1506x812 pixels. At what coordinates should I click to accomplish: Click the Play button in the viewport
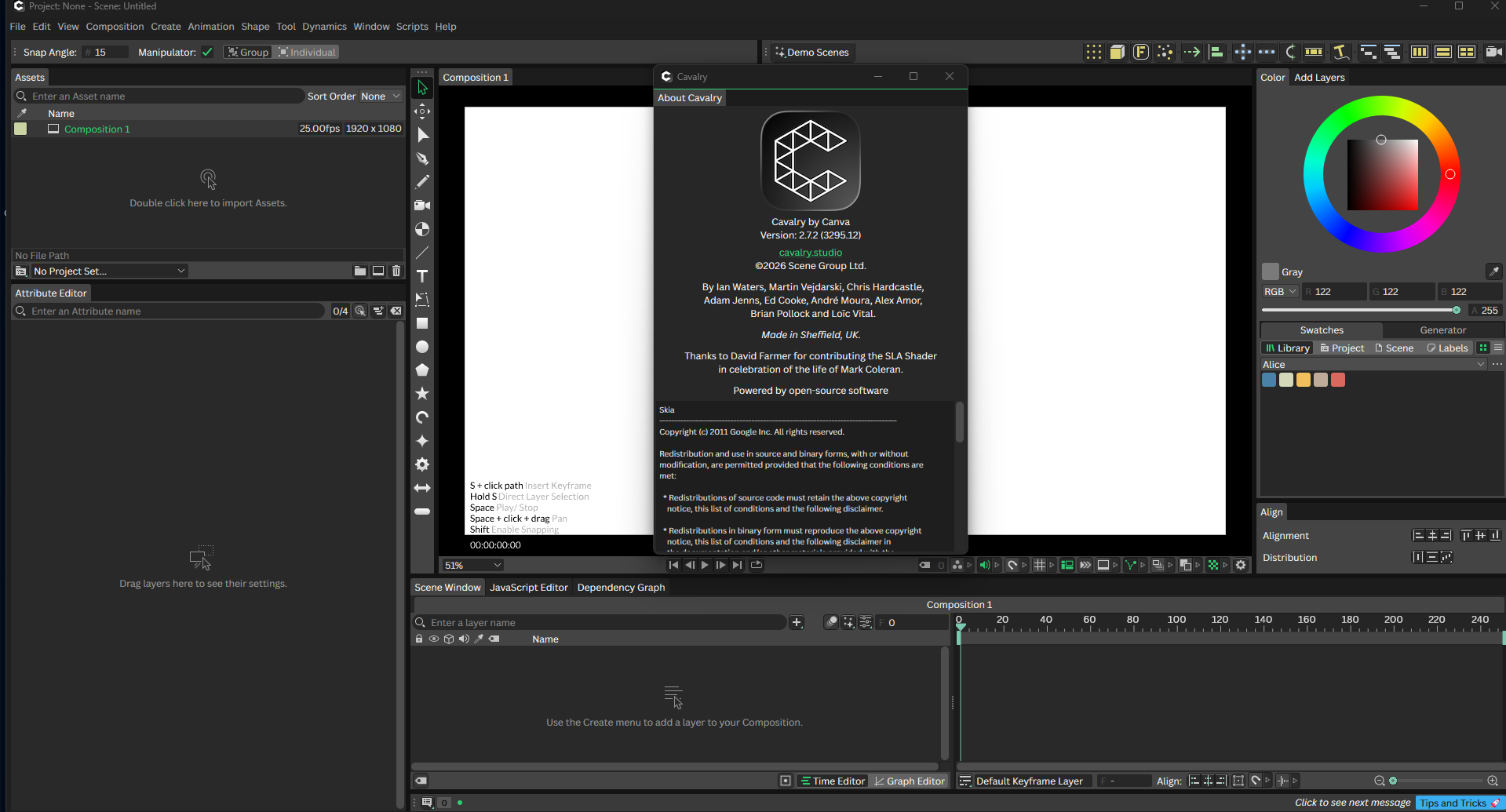[705, 565]
